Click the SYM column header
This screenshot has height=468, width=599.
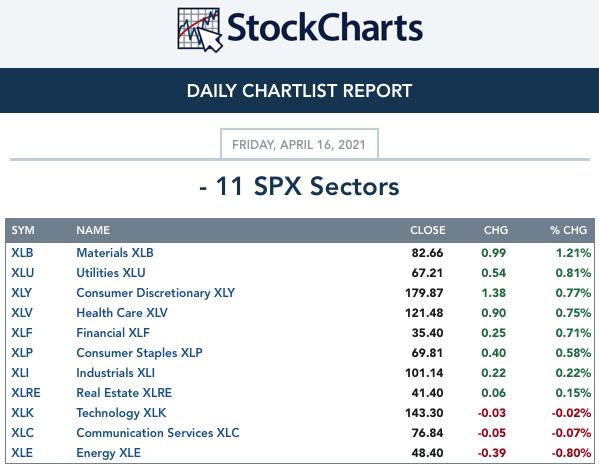click(x=23, y=230)
